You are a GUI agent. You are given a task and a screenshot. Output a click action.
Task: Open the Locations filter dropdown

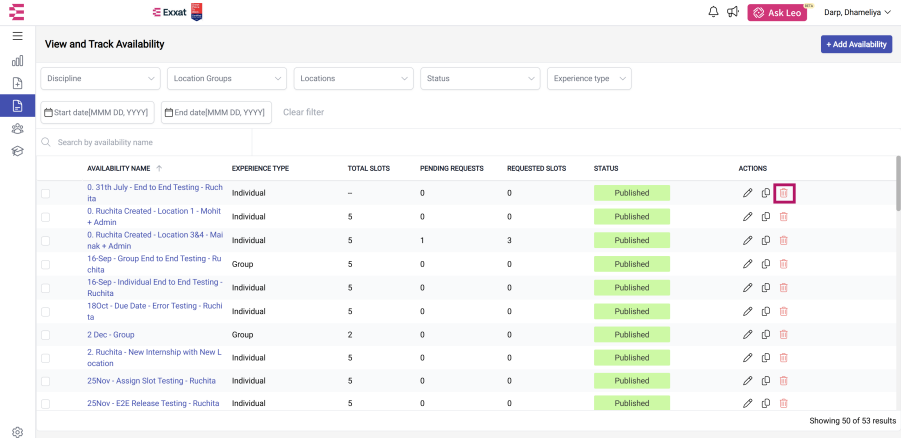(353, 78)
